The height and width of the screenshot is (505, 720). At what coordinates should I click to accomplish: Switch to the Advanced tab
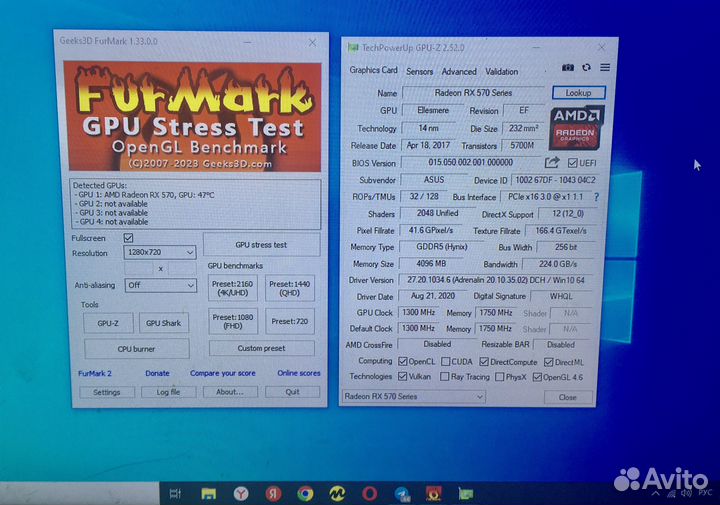[x=459, y=72]
